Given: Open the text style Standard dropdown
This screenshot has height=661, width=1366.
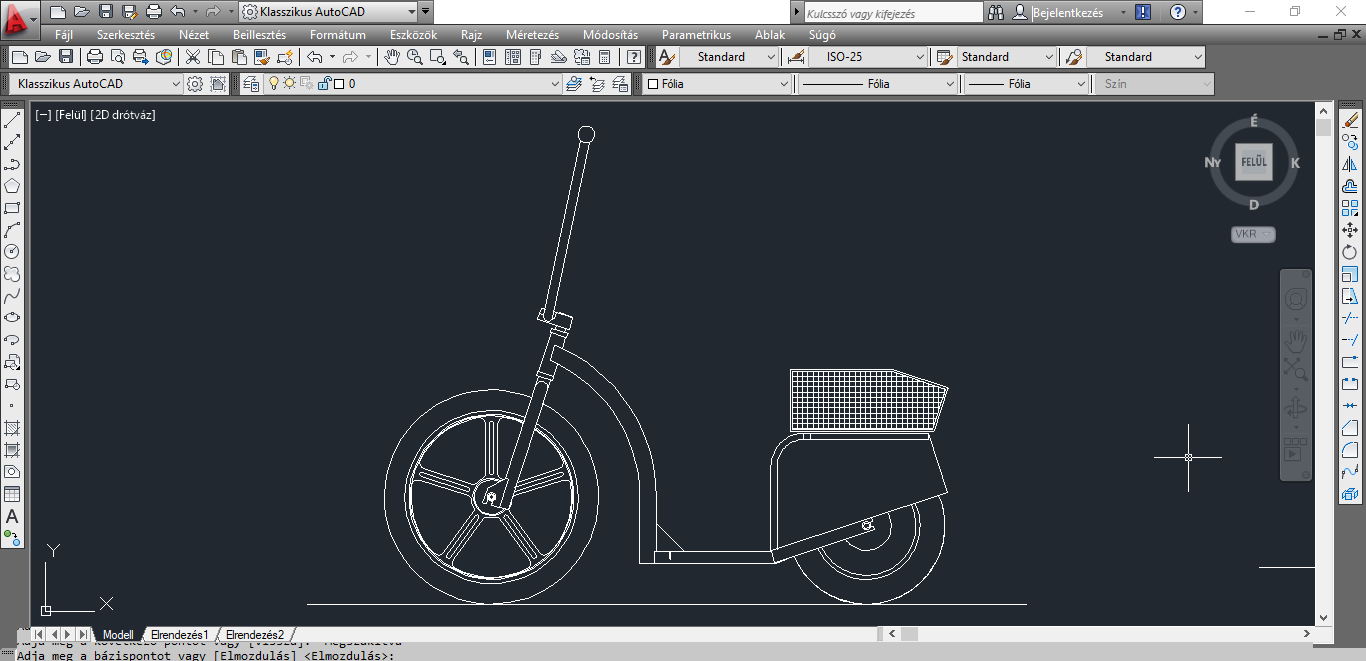Looking at the screenshot, I should pos(770,57).
